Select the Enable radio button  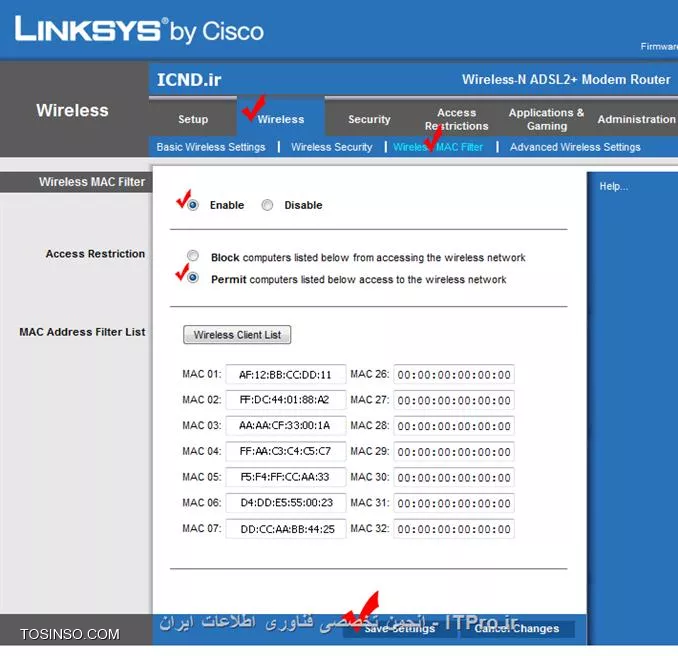(x=193, y=205)
